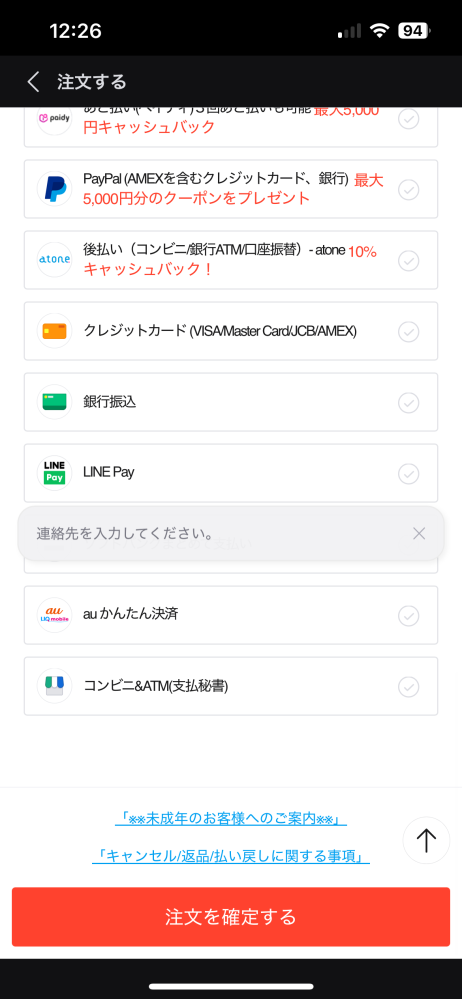
Task: Tap the PayPal logo icon
Action: [x=55, y=189]
